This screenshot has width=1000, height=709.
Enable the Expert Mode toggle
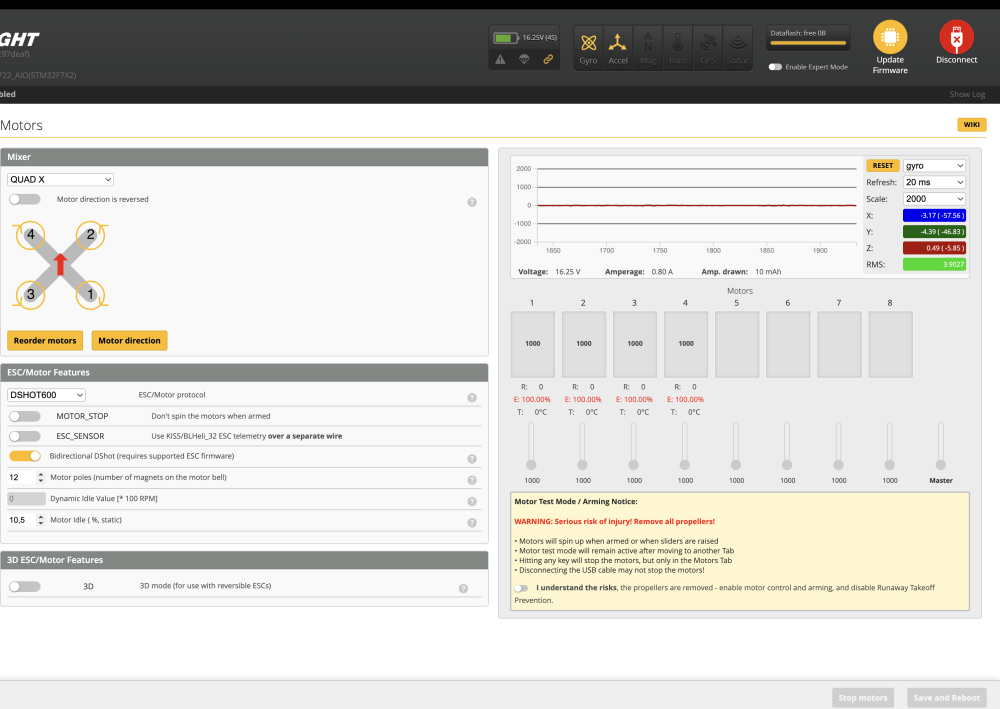(x=775, y=67)
